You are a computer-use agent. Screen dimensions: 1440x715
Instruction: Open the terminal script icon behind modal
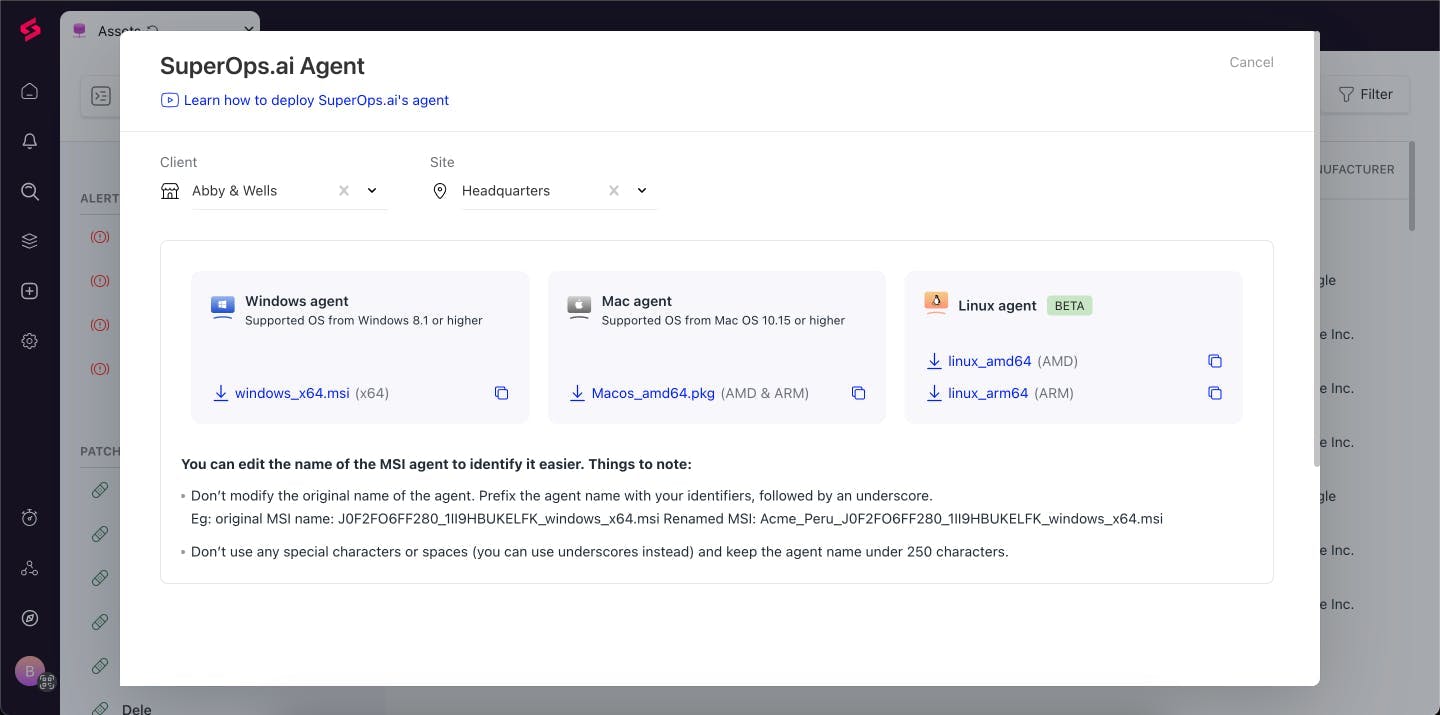[x=100, y=96]
